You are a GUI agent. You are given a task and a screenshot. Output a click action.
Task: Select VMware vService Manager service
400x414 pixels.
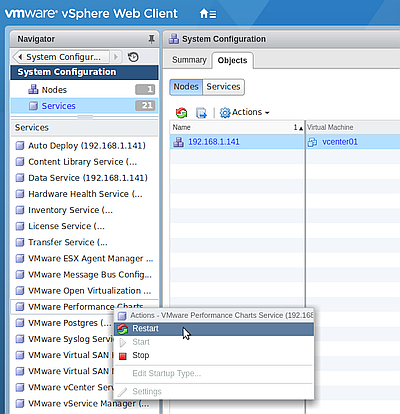click(84, 404)
